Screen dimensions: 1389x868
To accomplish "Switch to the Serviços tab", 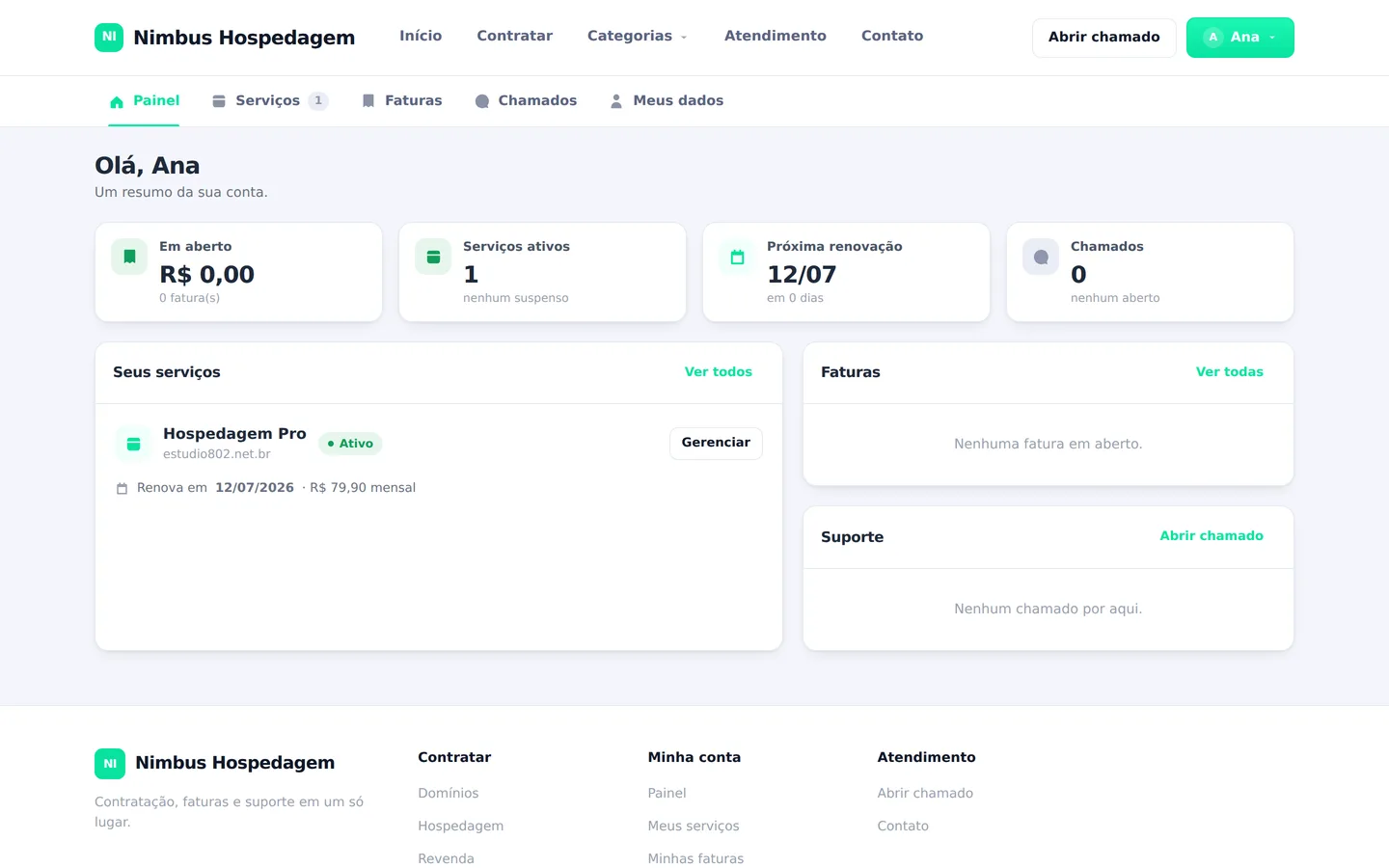I will click(270, 101).
